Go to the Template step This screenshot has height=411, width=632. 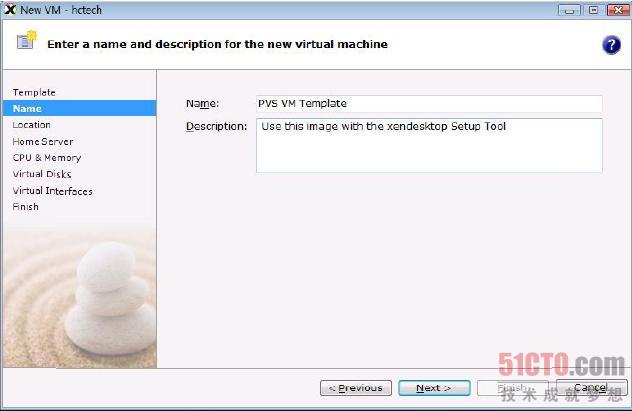(34, 92)
